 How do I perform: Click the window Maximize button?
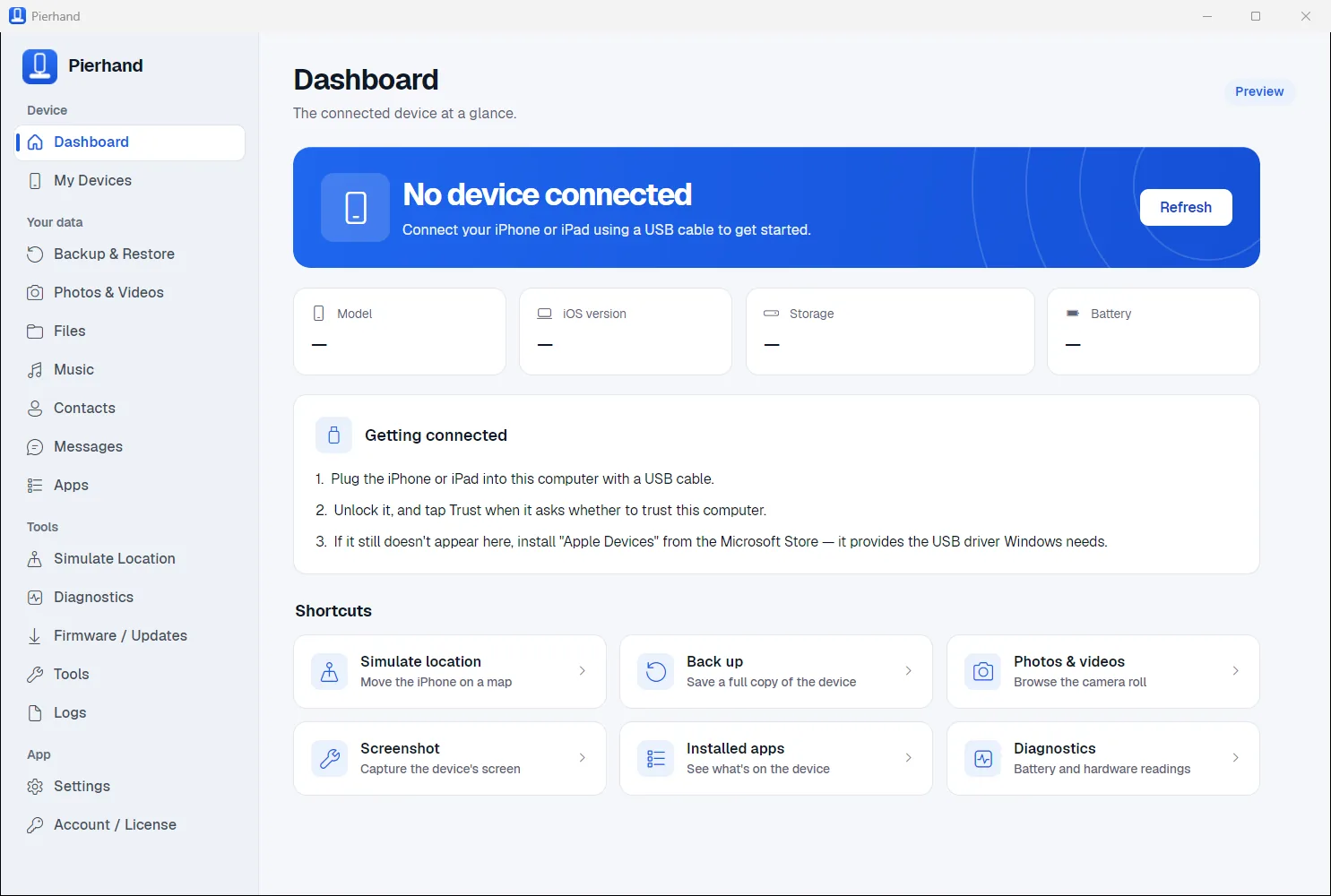coord(1256,16)
